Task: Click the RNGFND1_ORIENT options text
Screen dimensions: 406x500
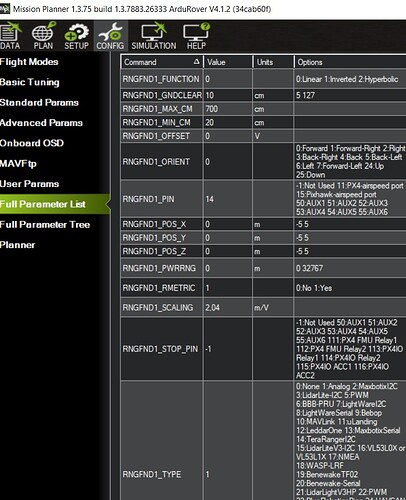Action: point(350,161)
